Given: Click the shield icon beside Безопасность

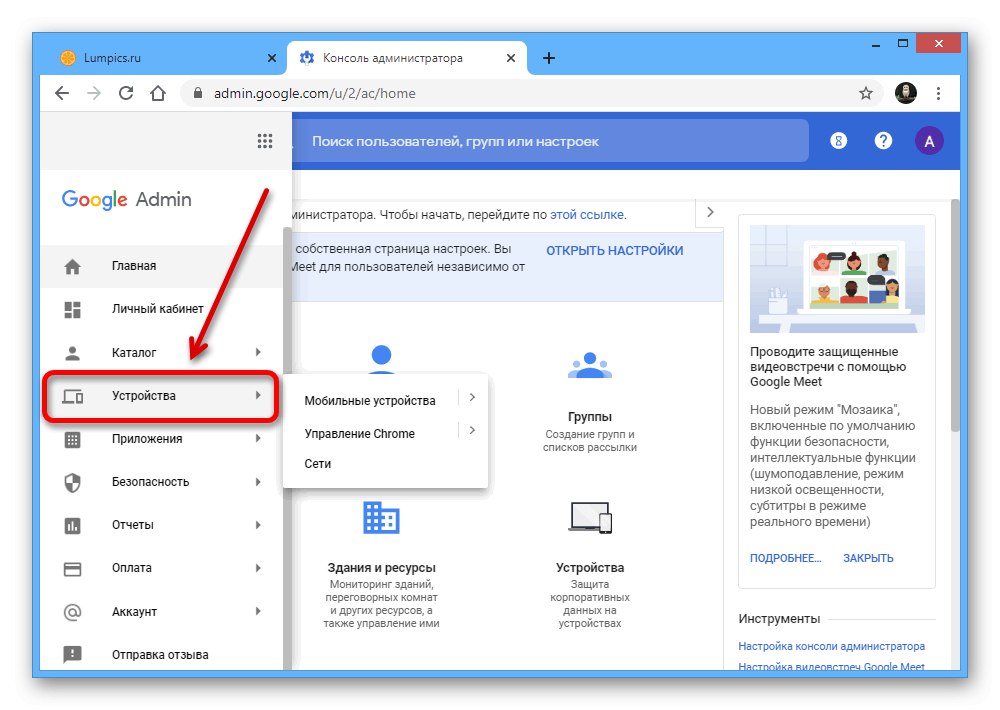Looking at the screenshot, I should [x=73, y=482].
